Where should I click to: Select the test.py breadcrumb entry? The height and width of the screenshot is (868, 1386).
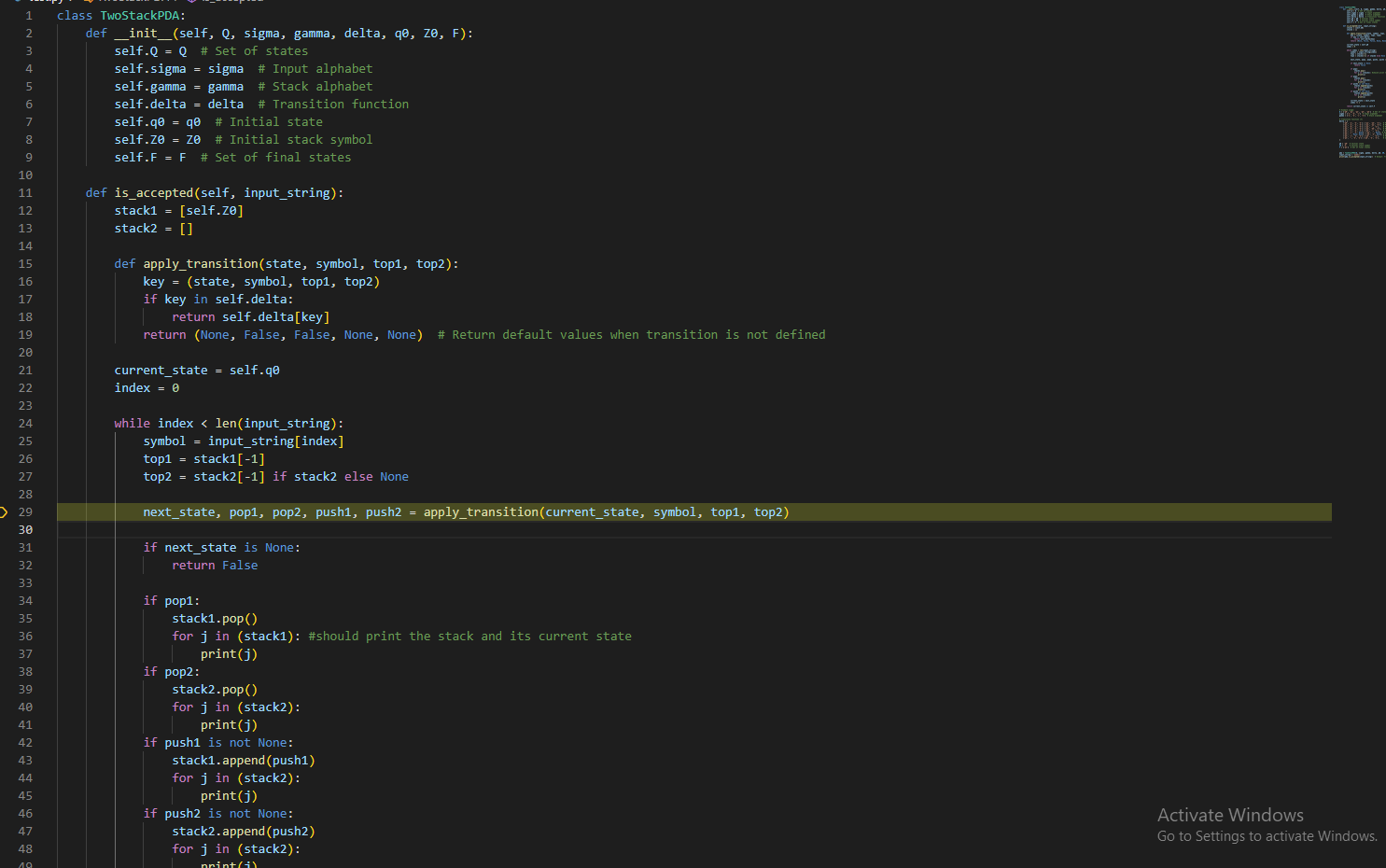pos(45,3)
